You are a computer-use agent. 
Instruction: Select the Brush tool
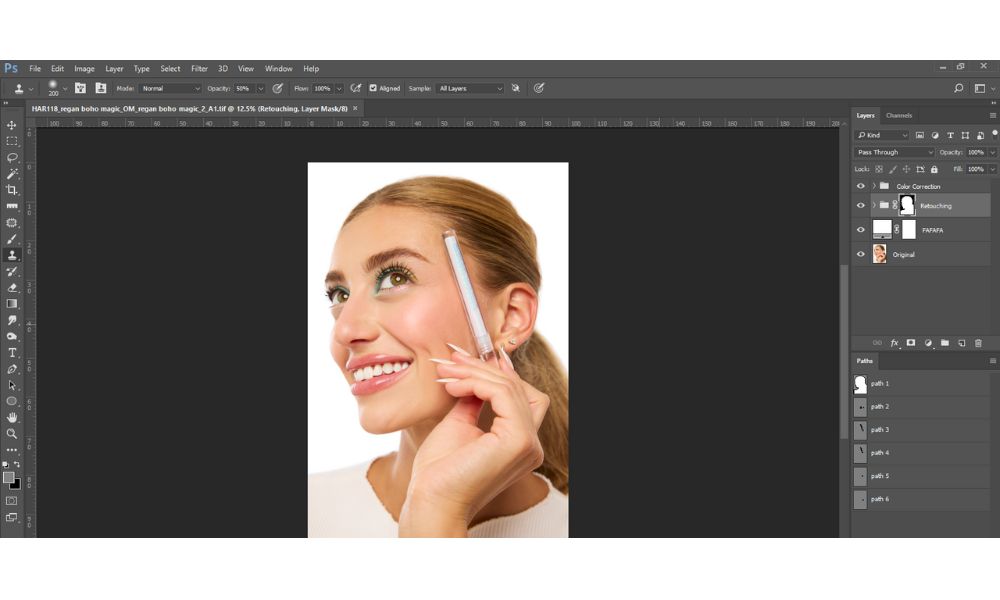11,239
